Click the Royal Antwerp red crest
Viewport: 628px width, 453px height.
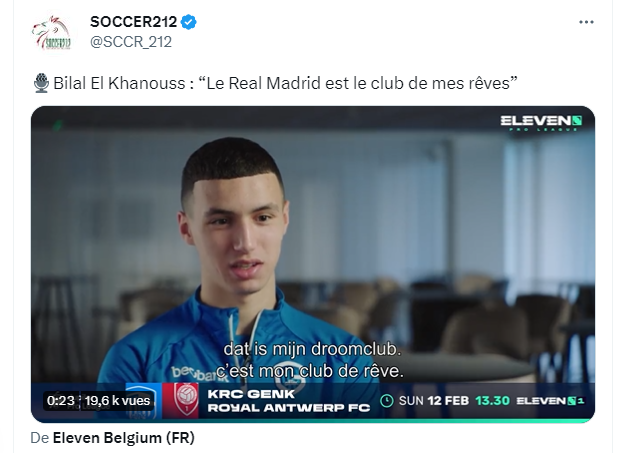tap(186, 401)
